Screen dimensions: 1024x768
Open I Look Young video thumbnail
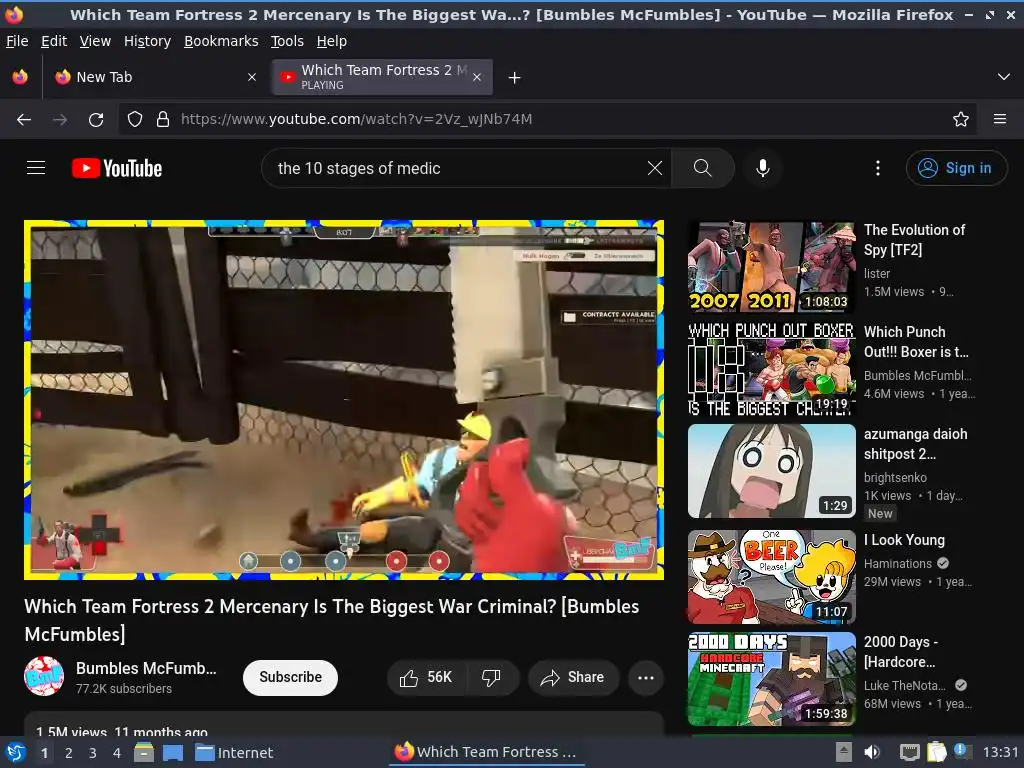pyautogui.click(x=772, y=577)
